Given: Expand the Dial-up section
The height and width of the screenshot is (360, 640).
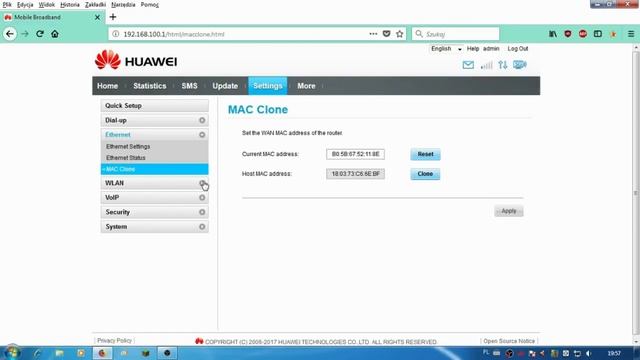Looking at the screenshot, I should [x=202, y=120].
